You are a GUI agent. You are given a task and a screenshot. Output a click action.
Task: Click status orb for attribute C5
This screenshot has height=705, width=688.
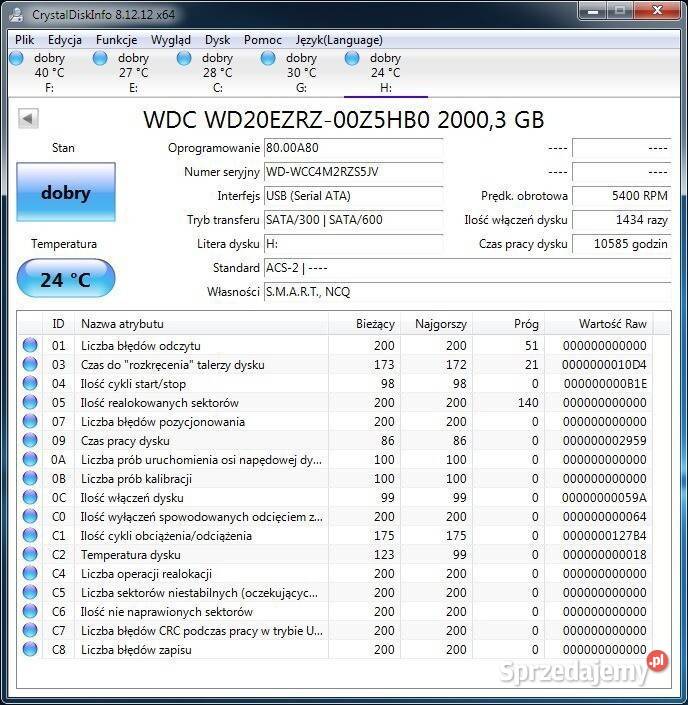coord(30,592)
